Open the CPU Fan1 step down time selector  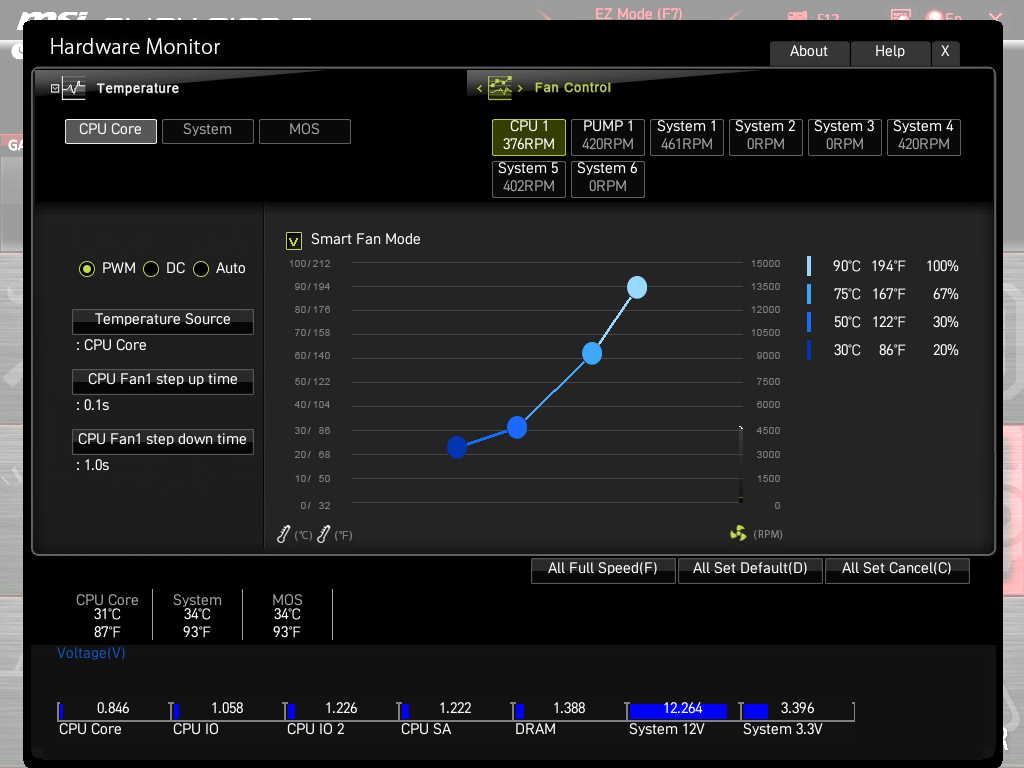163,440
